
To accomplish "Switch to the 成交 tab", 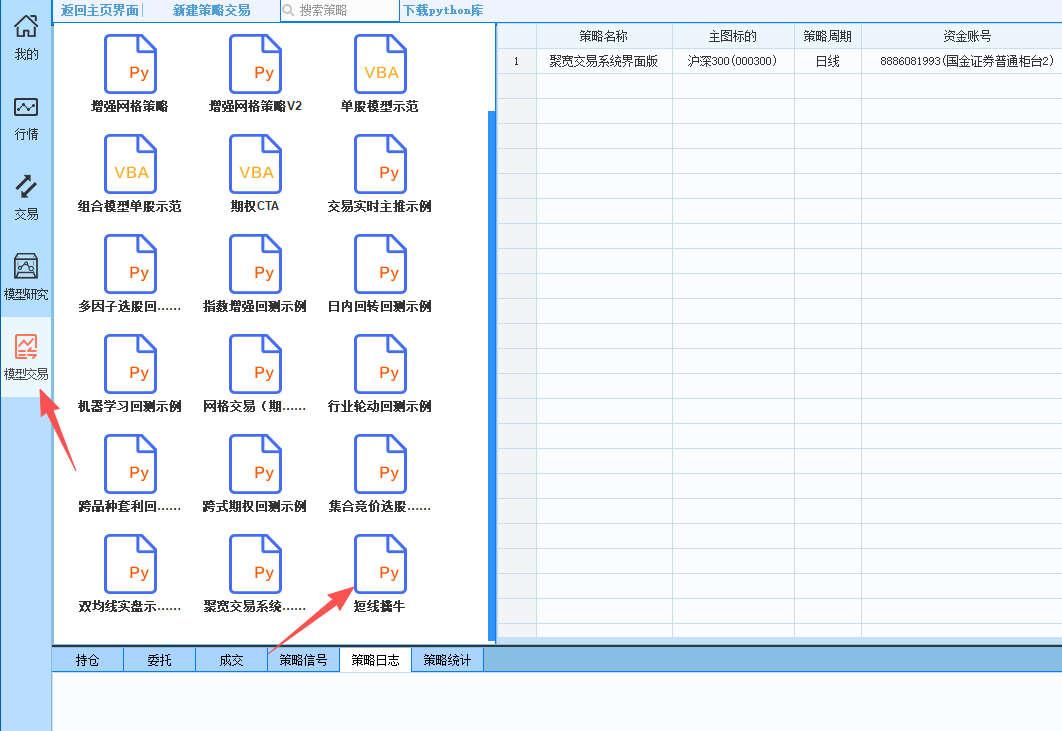I will 231,660.
